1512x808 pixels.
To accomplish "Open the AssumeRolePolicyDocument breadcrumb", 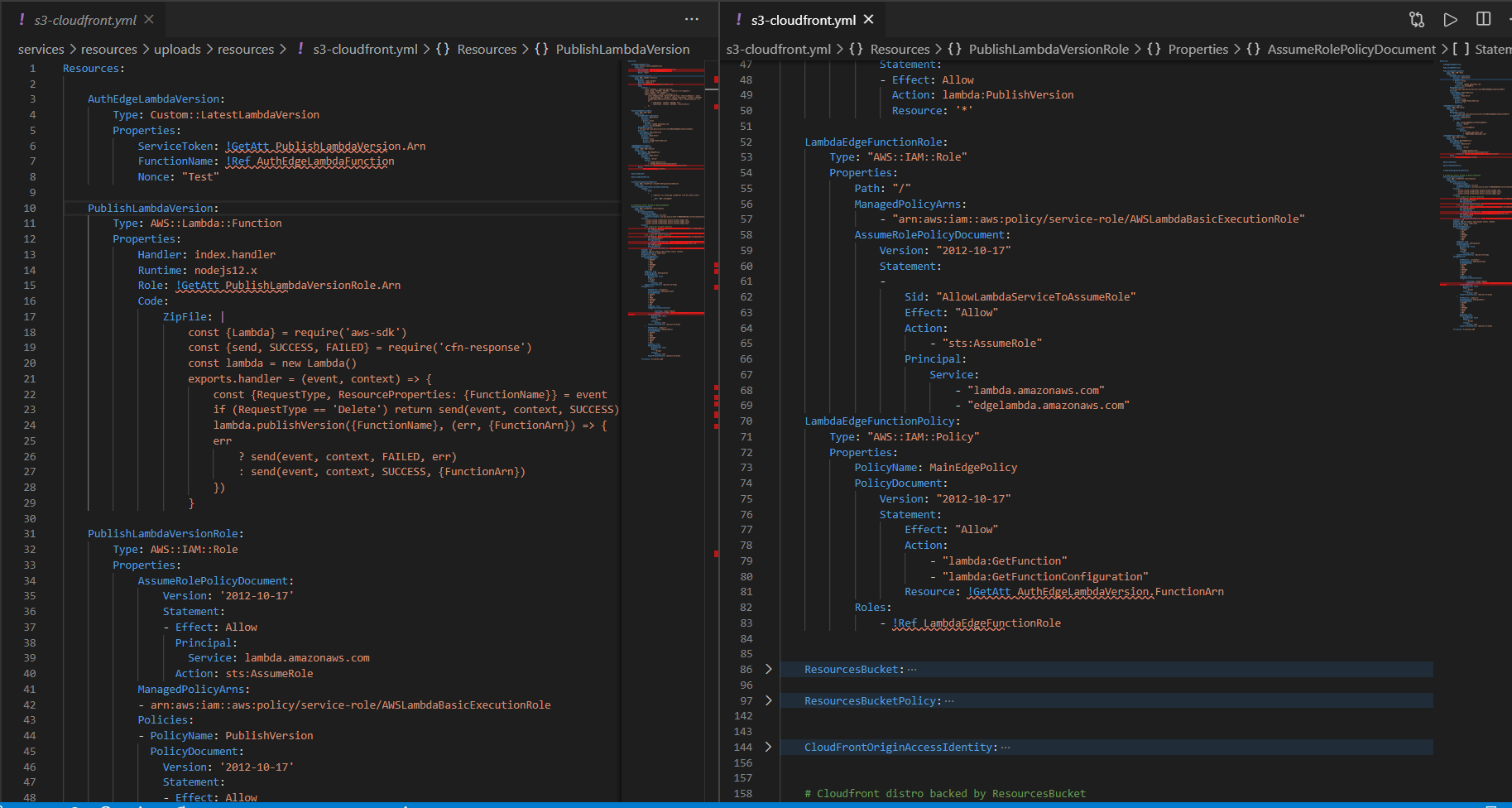I will coord(1351,50).
